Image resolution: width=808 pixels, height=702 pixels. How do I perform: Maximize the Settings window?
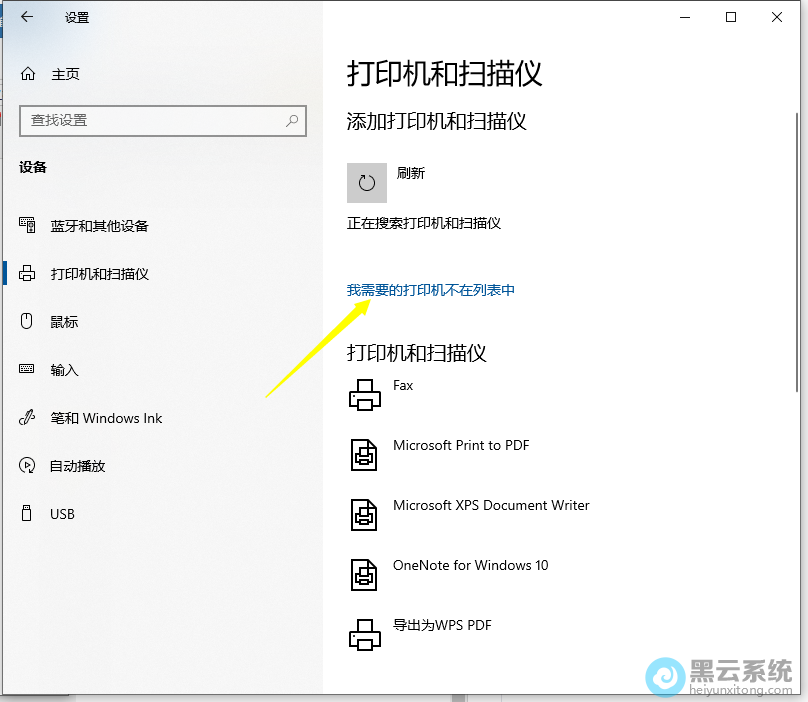click(x=731, y=17)
